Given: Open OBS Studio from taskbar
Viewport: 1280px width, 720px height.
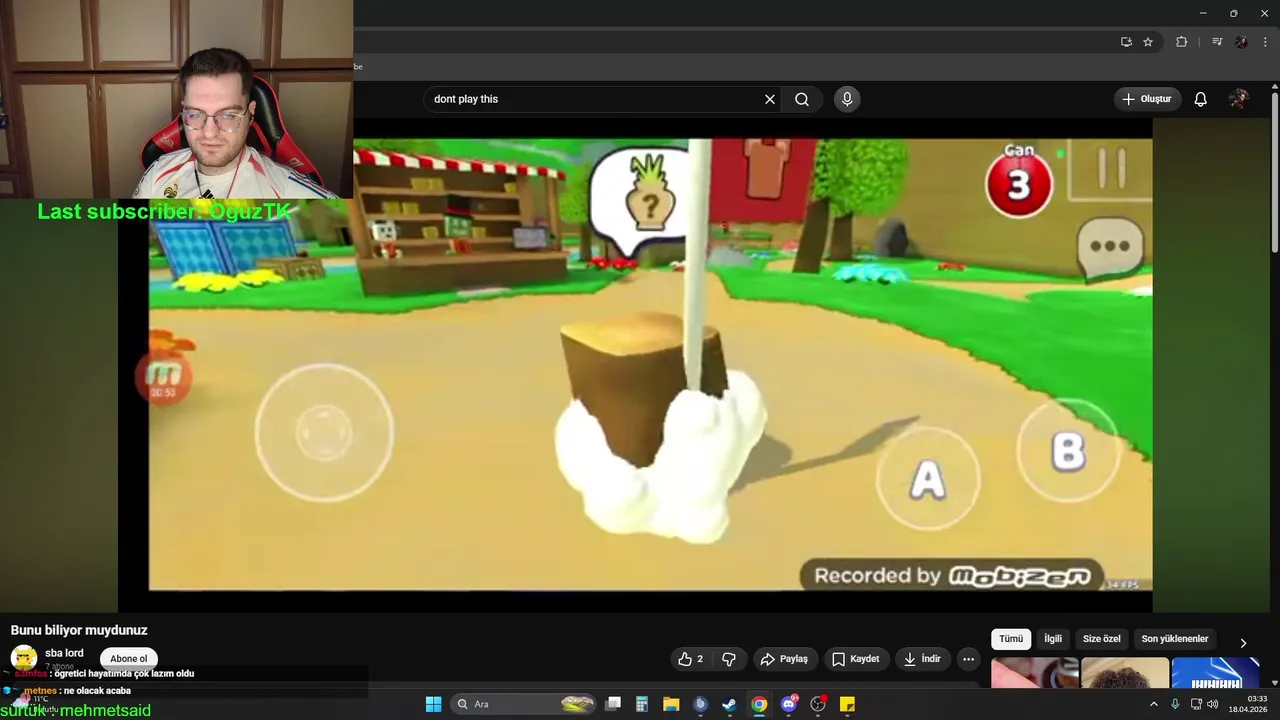Looking at the screenshot, I should pos(818,704).
